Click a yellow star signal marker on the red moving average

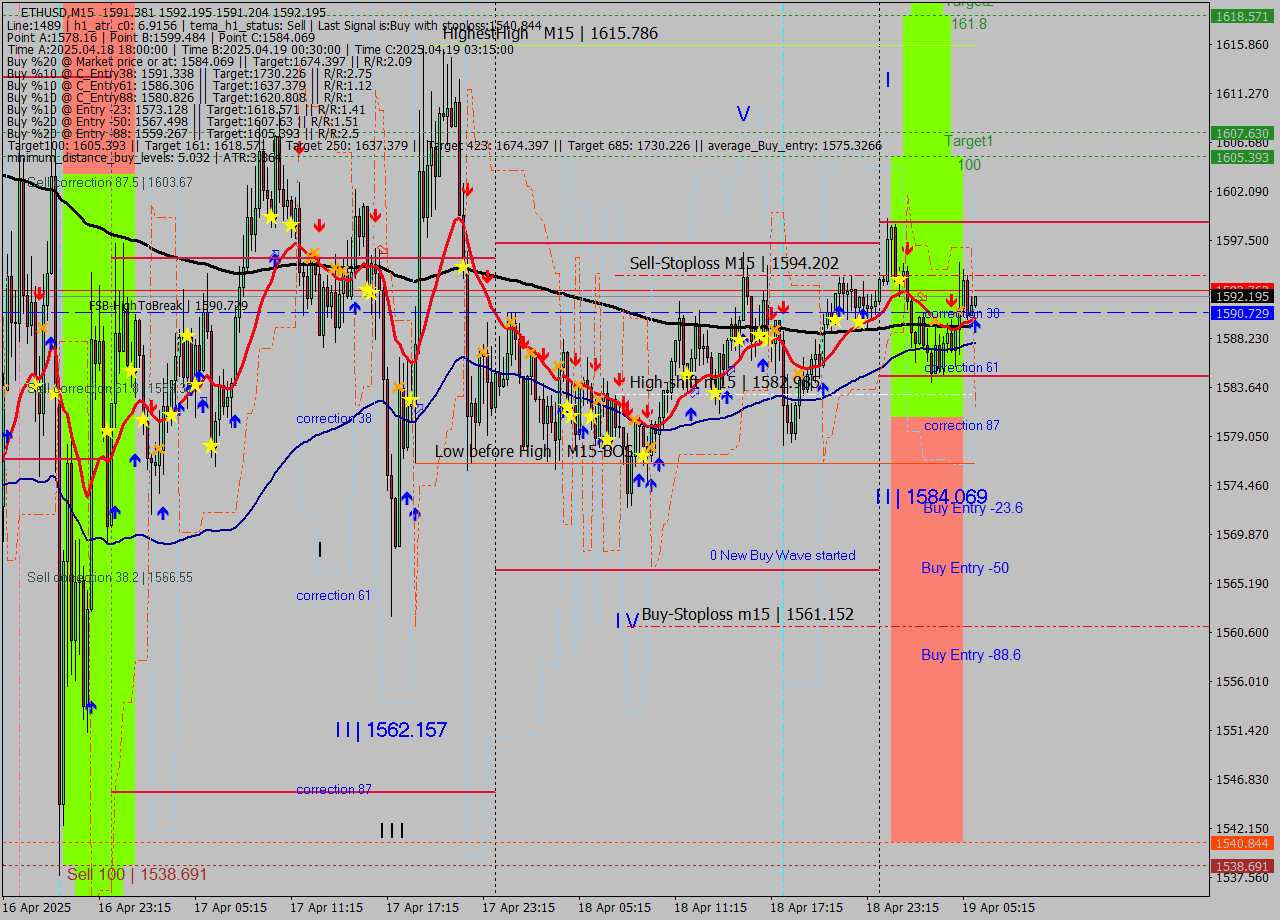463,266
